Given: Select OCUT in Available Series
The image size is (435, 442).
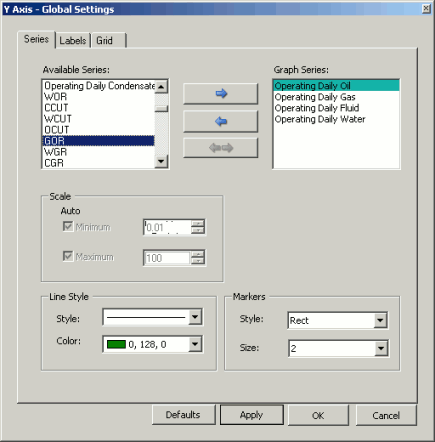Looking at the screenshot, I should click(99, 130).
